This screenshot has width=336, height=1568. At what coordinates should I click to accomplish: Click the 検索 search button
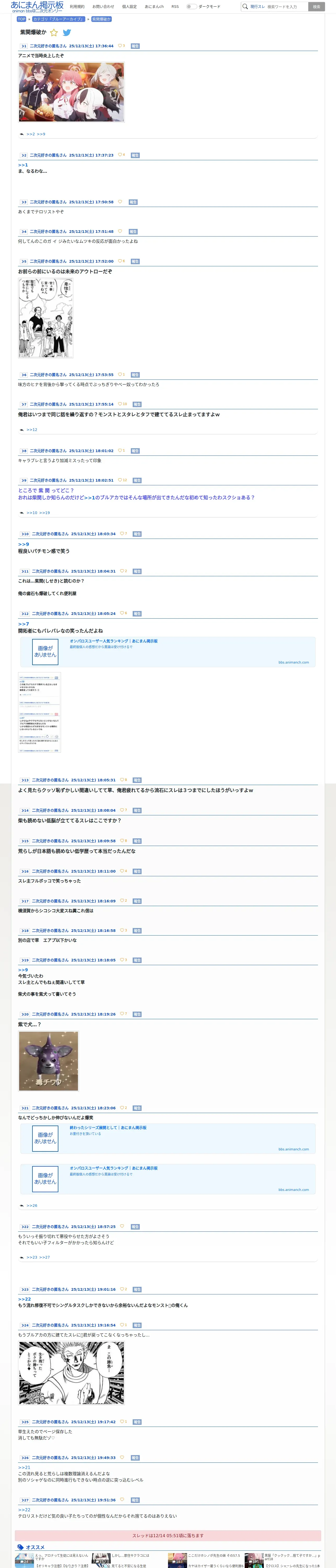click(316, 7)
